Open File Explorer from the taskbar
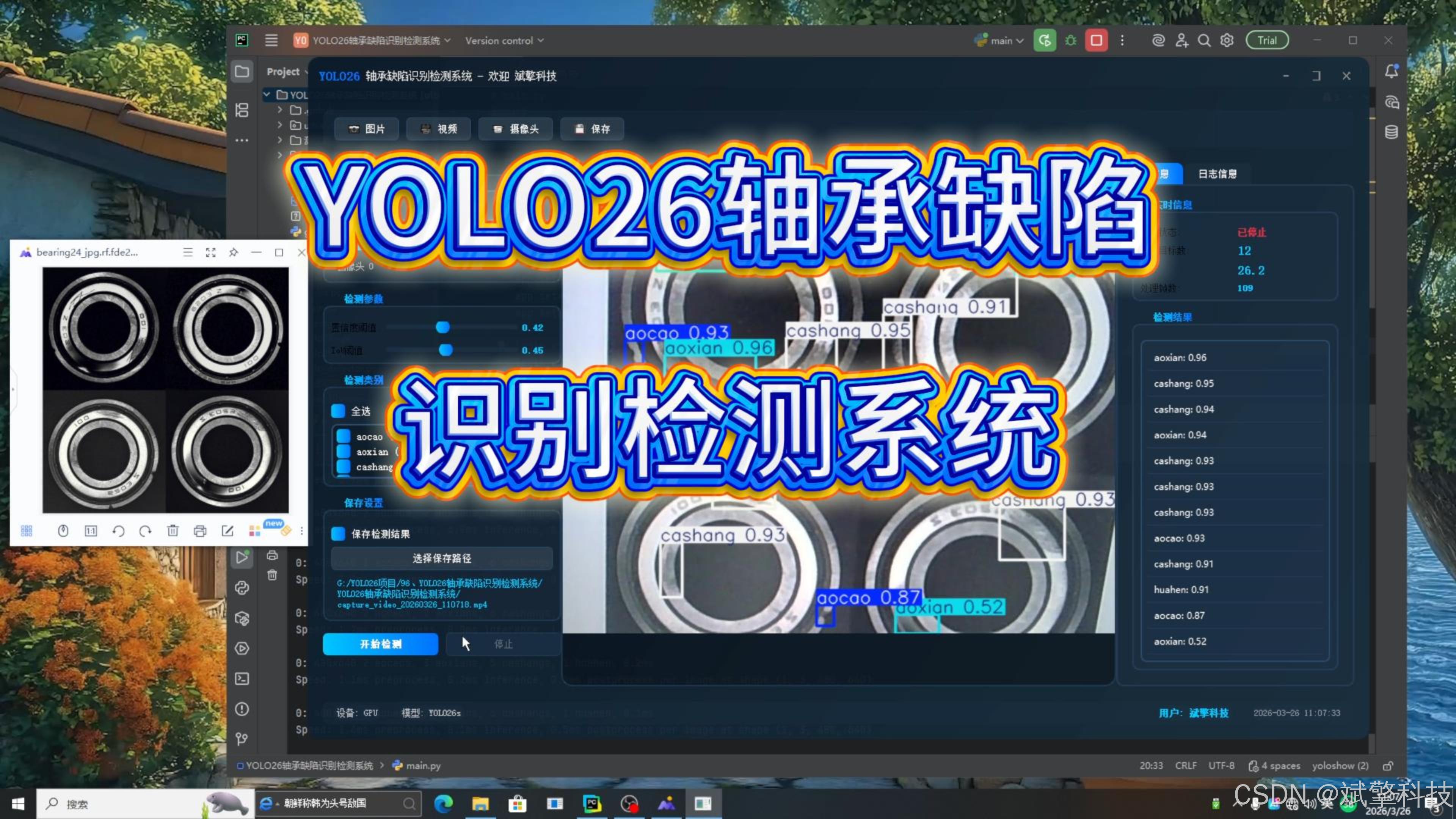 point(480,803)
